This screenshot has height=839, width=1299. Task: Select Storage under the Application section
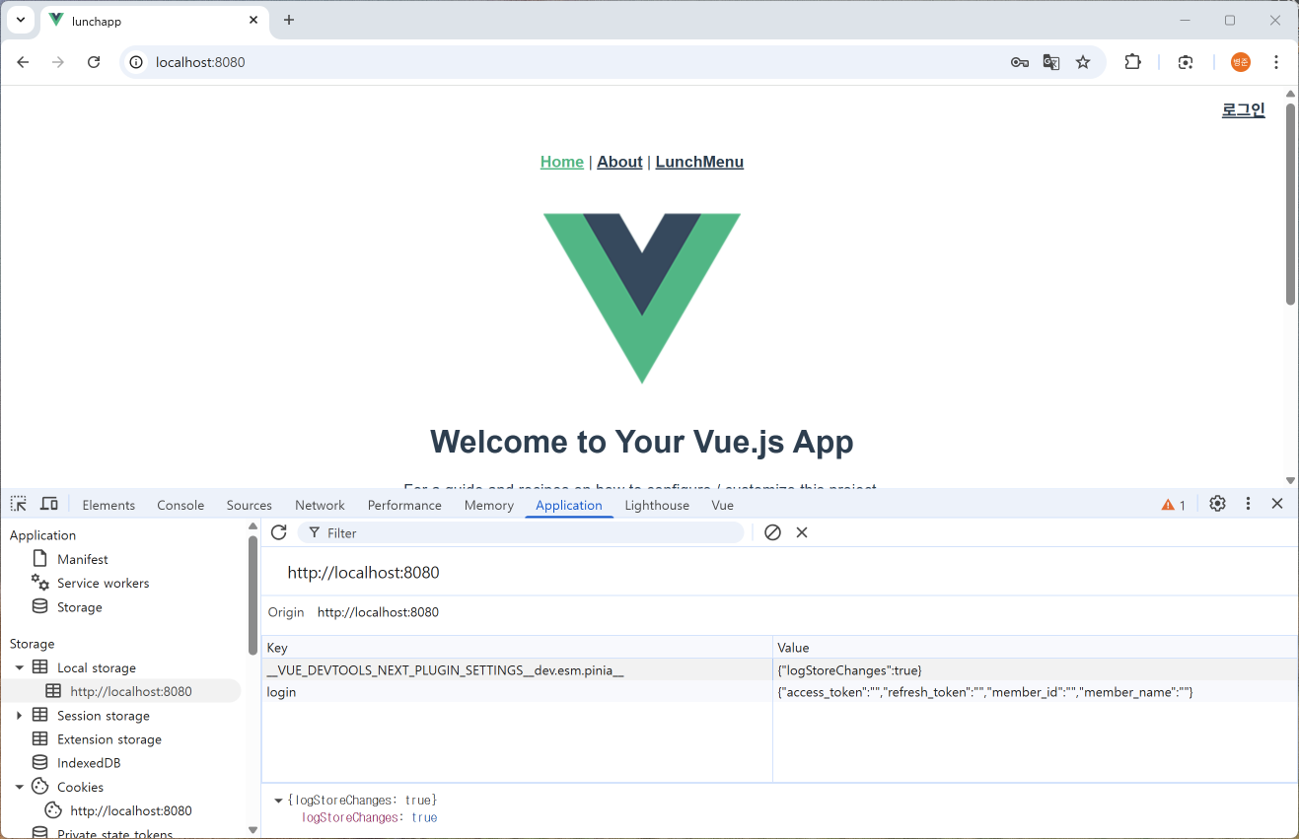pyautogui.click(x=79, y=607)
